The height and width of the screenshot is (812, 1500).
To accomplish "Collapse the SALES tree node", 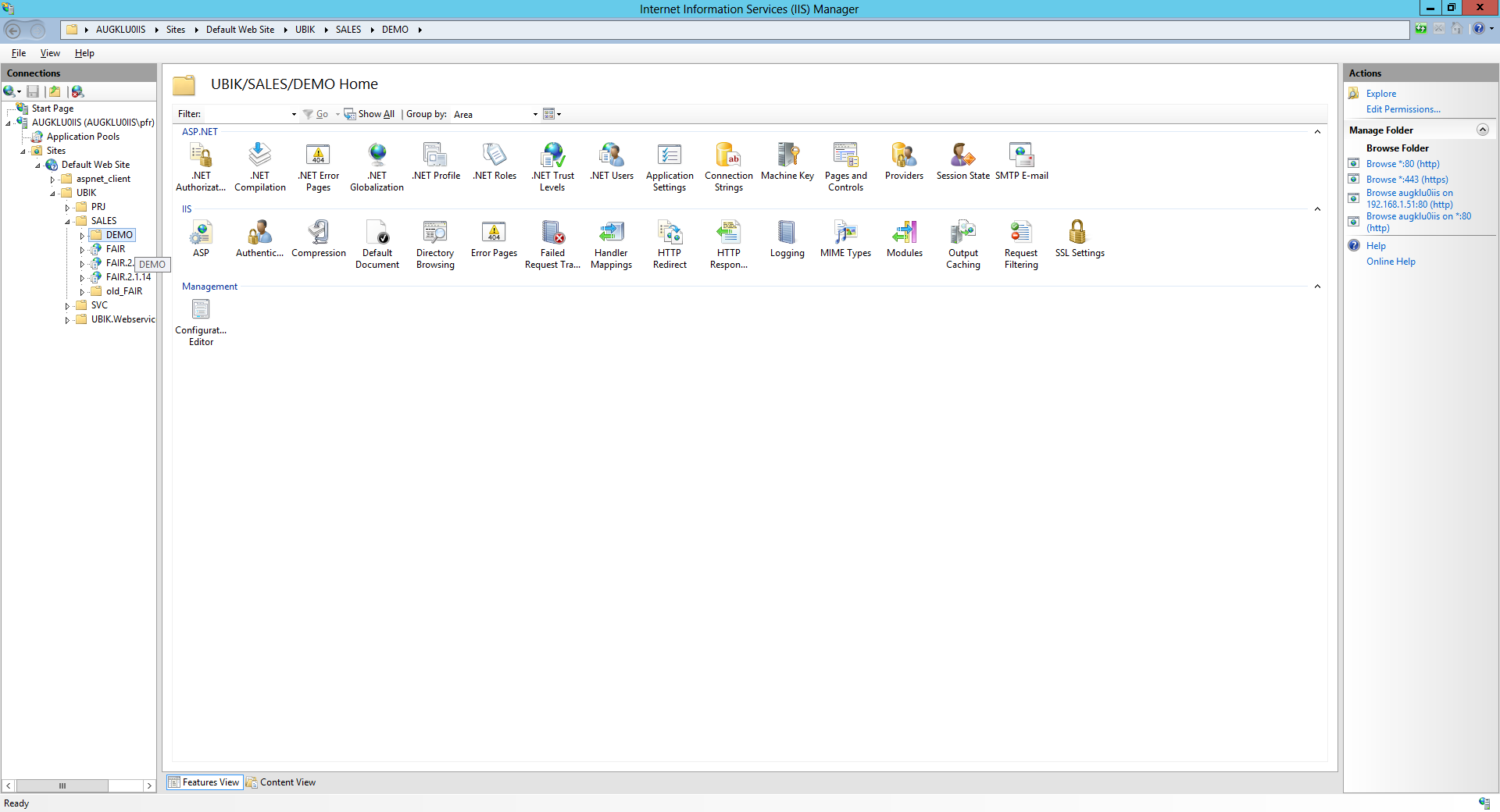I will (68, 222).
